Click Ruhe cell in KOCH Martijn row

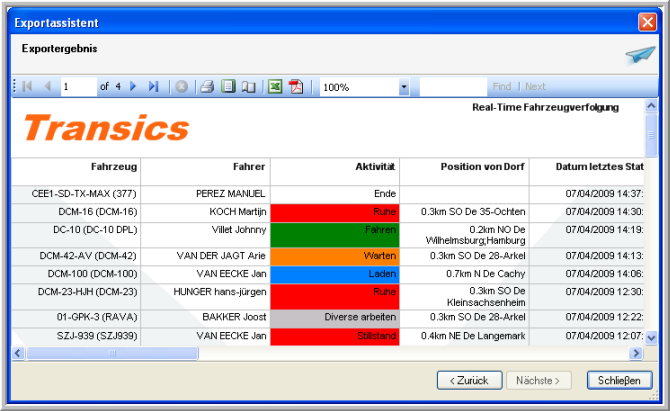click(335, 213)
